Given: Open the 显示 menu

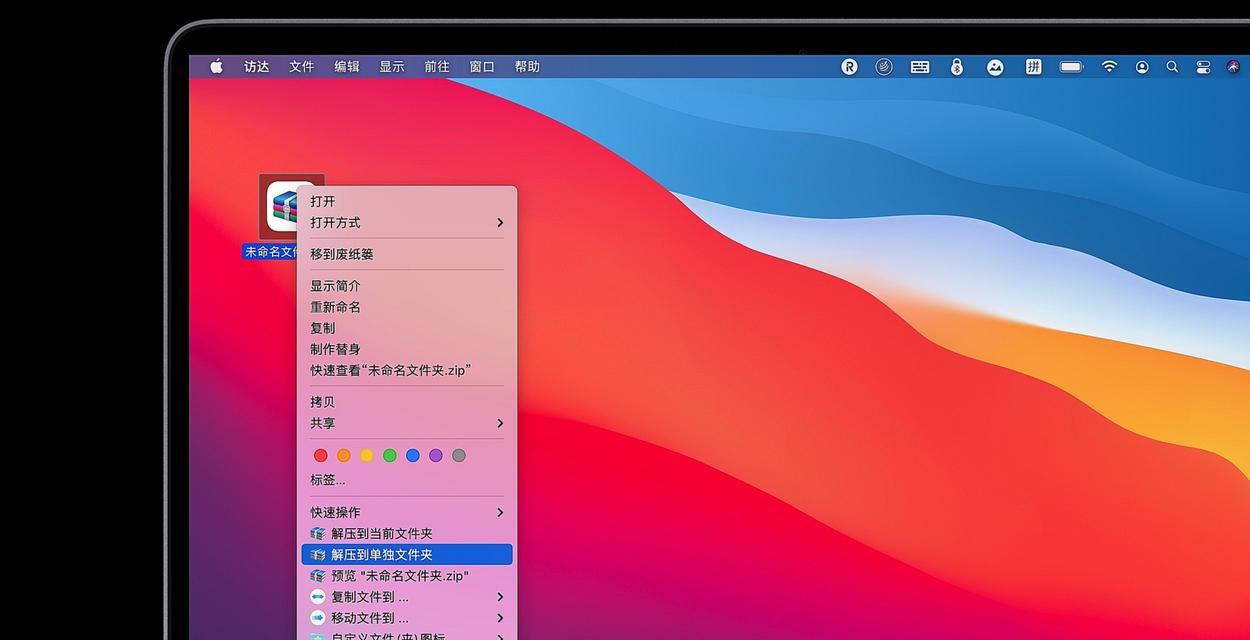Looking at the screenshot, I should (392, 67).
